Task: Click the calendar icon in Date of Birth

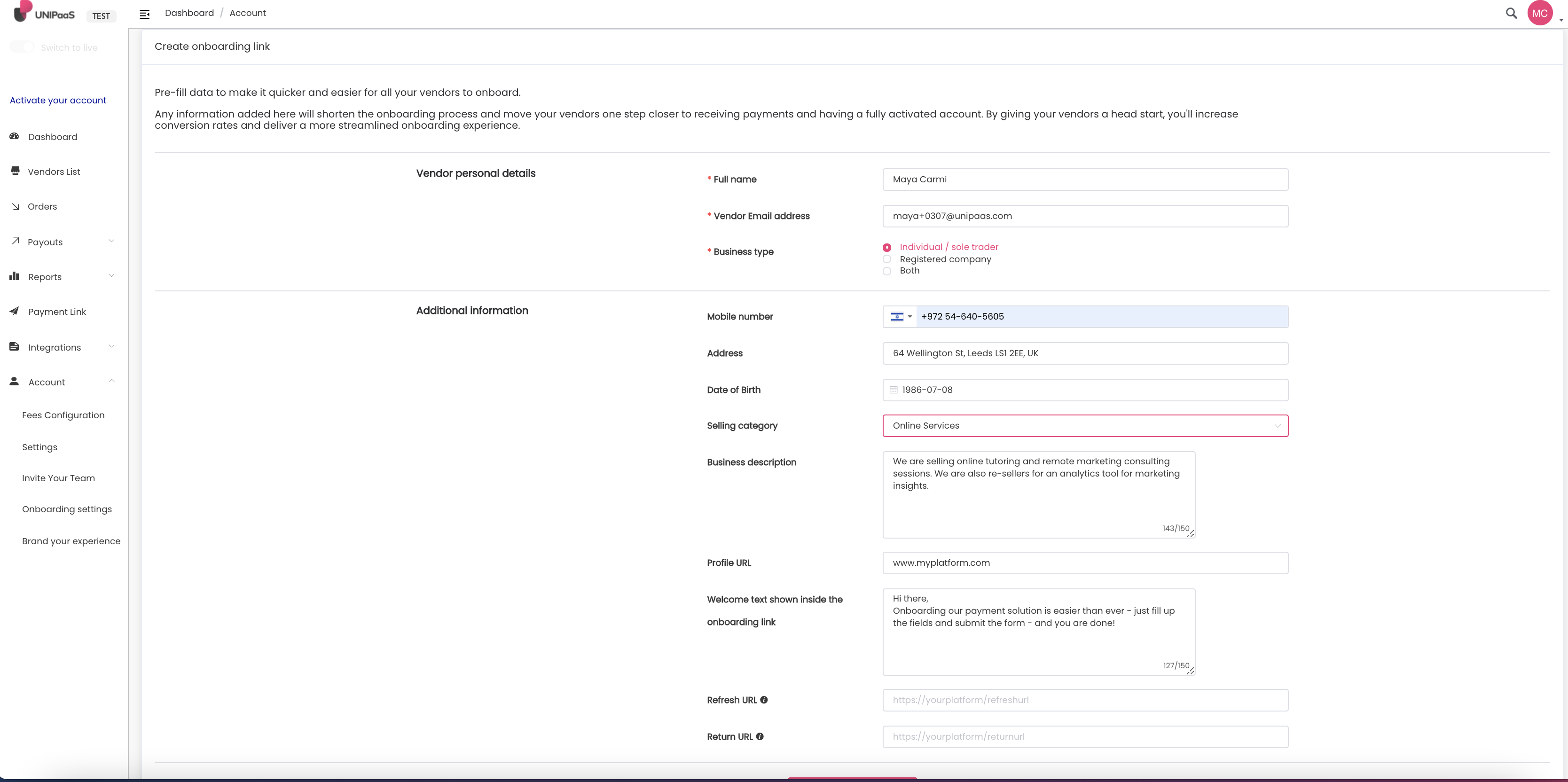Action: pyautogui.click(x=894, y=390)
